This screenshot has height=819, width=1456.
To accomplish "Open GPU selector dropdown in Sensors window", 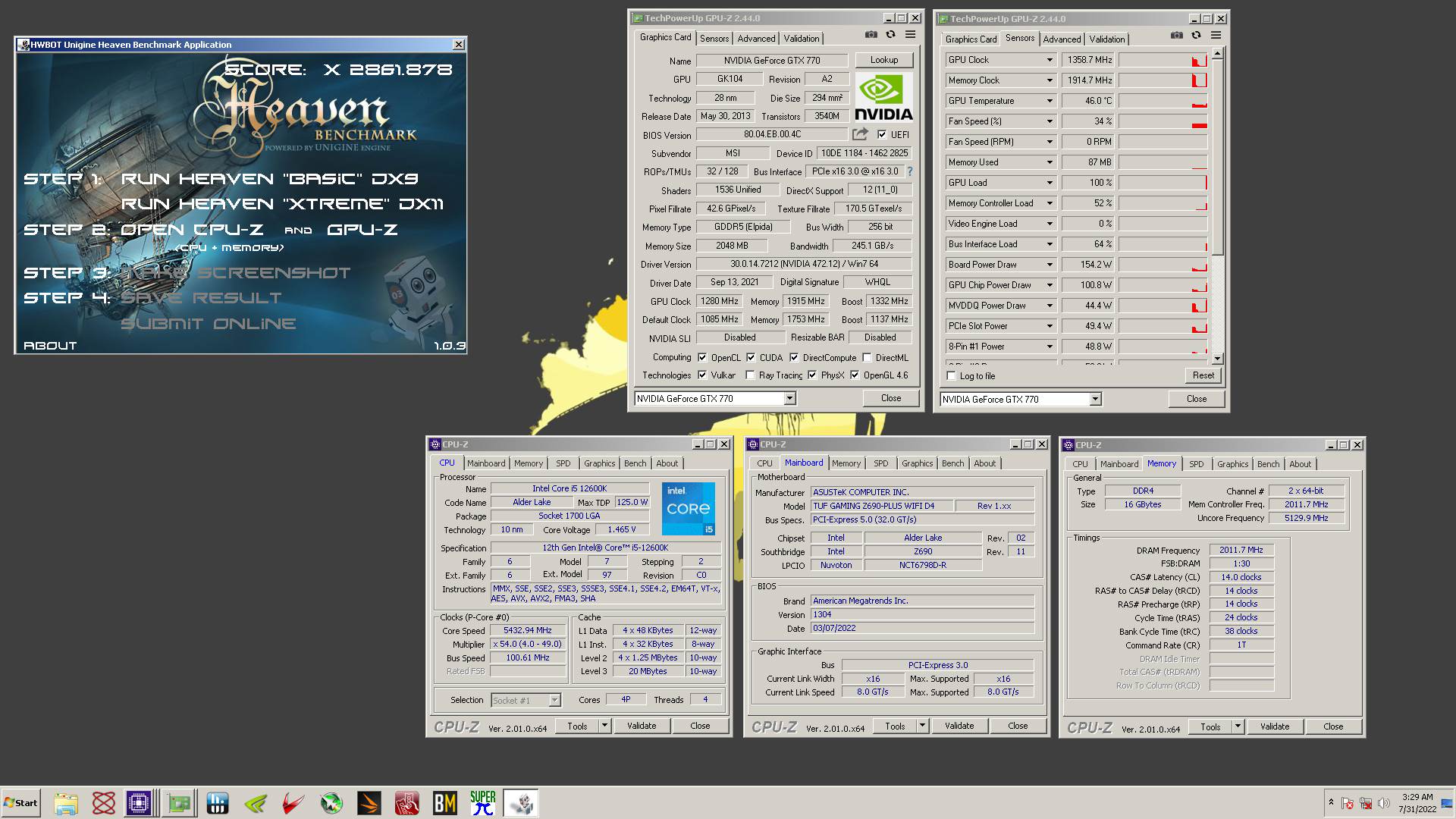I will pyautogui.click(x=1095, y=400).
